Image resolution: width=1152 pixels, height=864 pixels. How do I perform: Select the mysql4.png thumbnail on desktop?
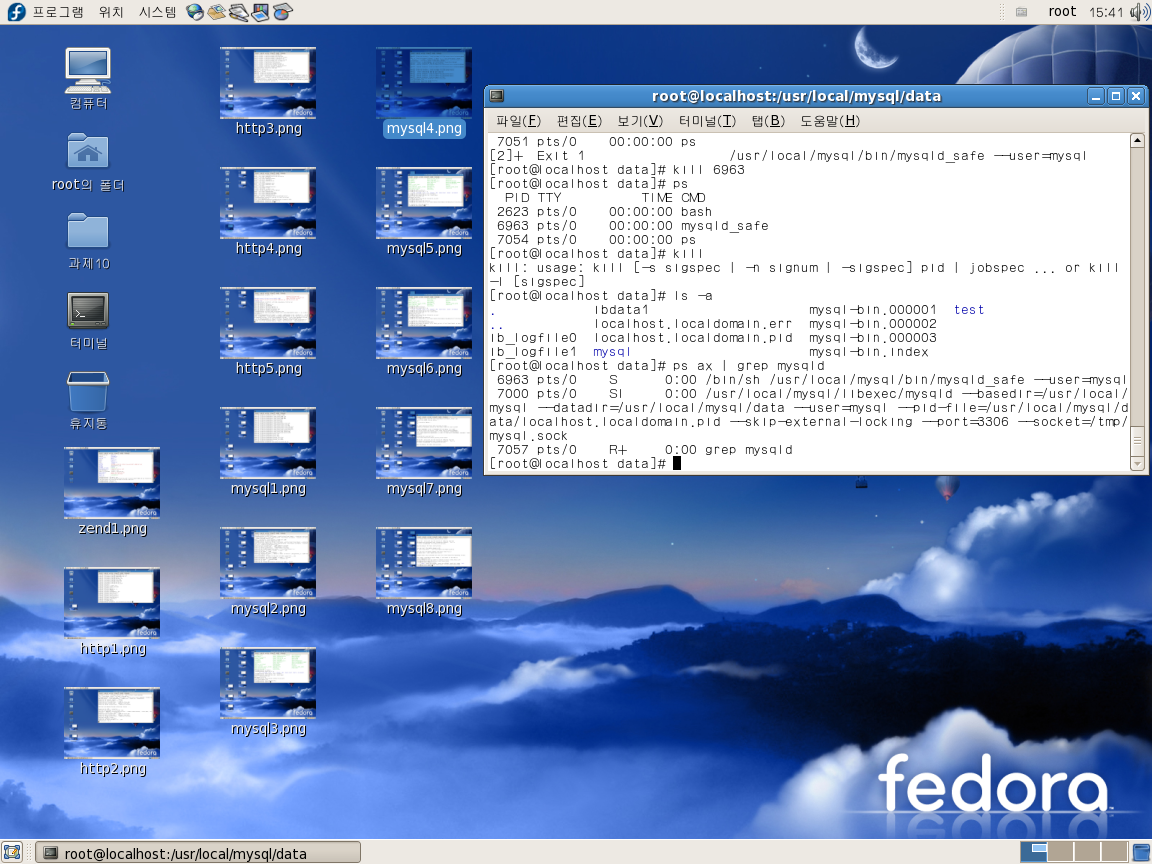pyautogui.click(x=424, y=84)
